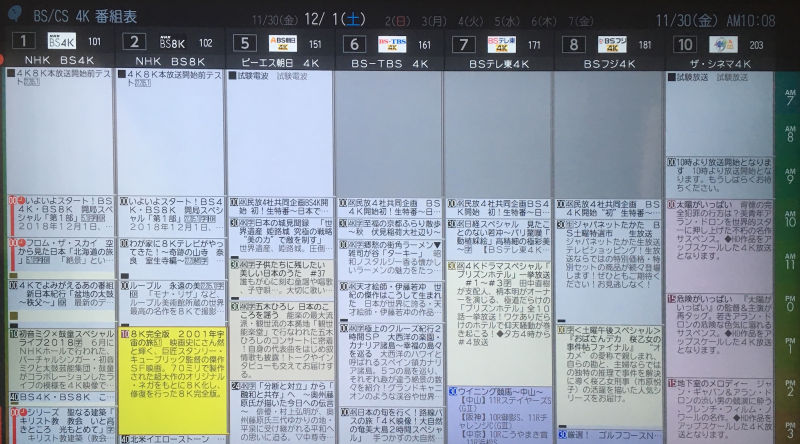Switch to the 6(木) date tab
Image resolution: width=800 pixels, height=444 pixels.
pos(544,21)
